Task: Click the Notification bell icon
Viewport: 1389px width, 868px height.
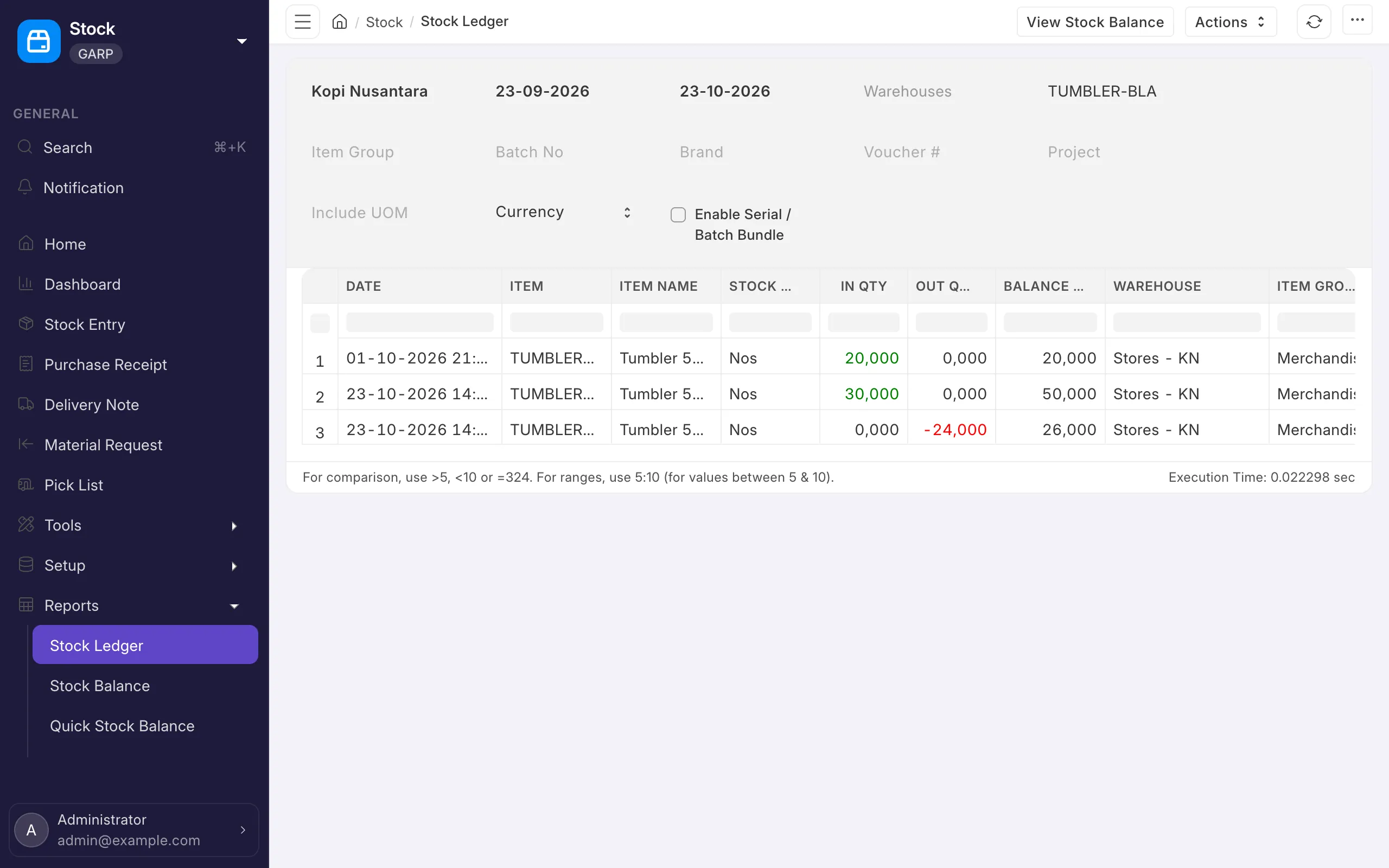Action: click(x=24, y=187)
